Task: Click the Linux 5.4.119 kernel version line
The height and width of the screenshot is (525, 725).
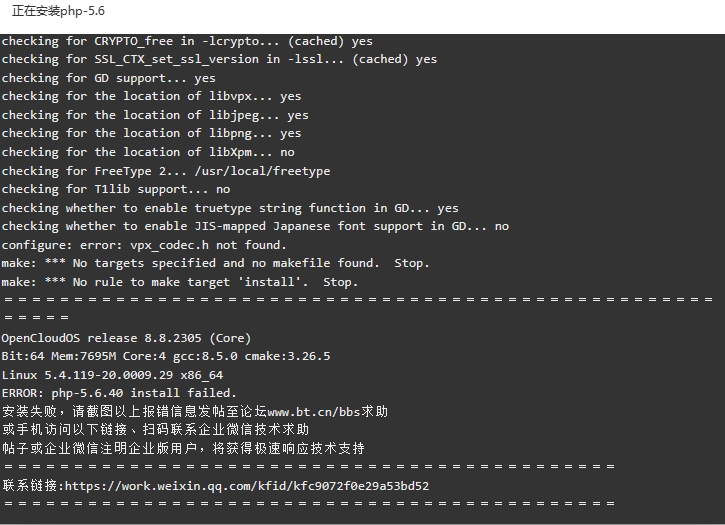Action: point(112,375)
